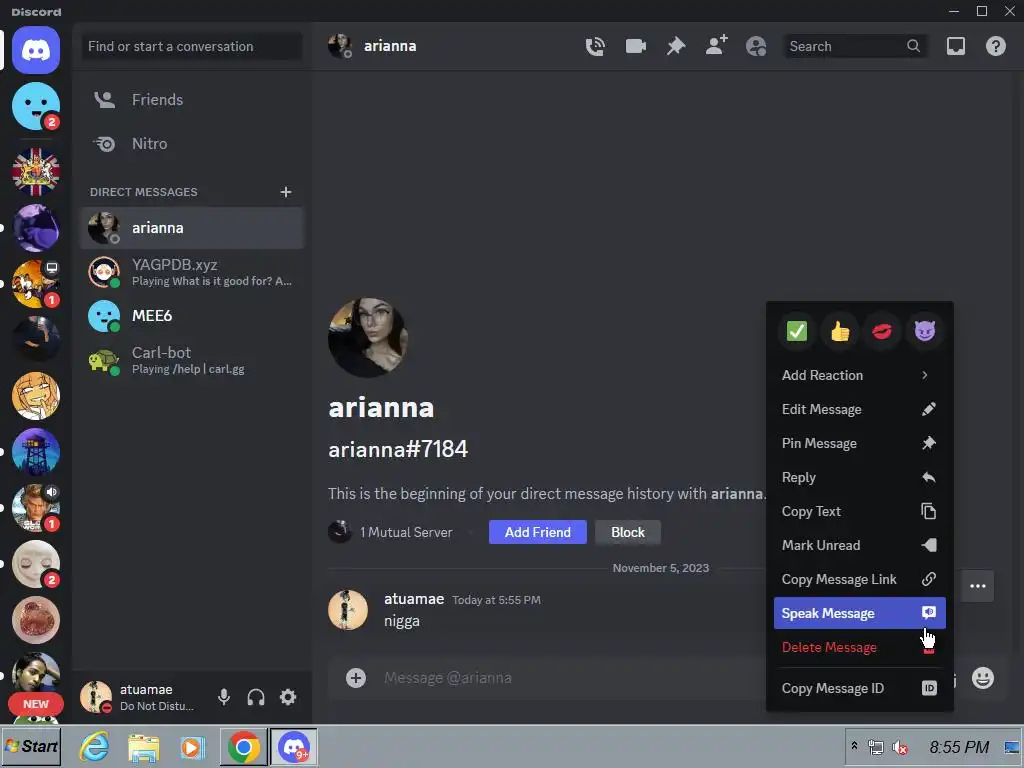
Task: Click Speak Message menu entry
Action: point(859,613)
